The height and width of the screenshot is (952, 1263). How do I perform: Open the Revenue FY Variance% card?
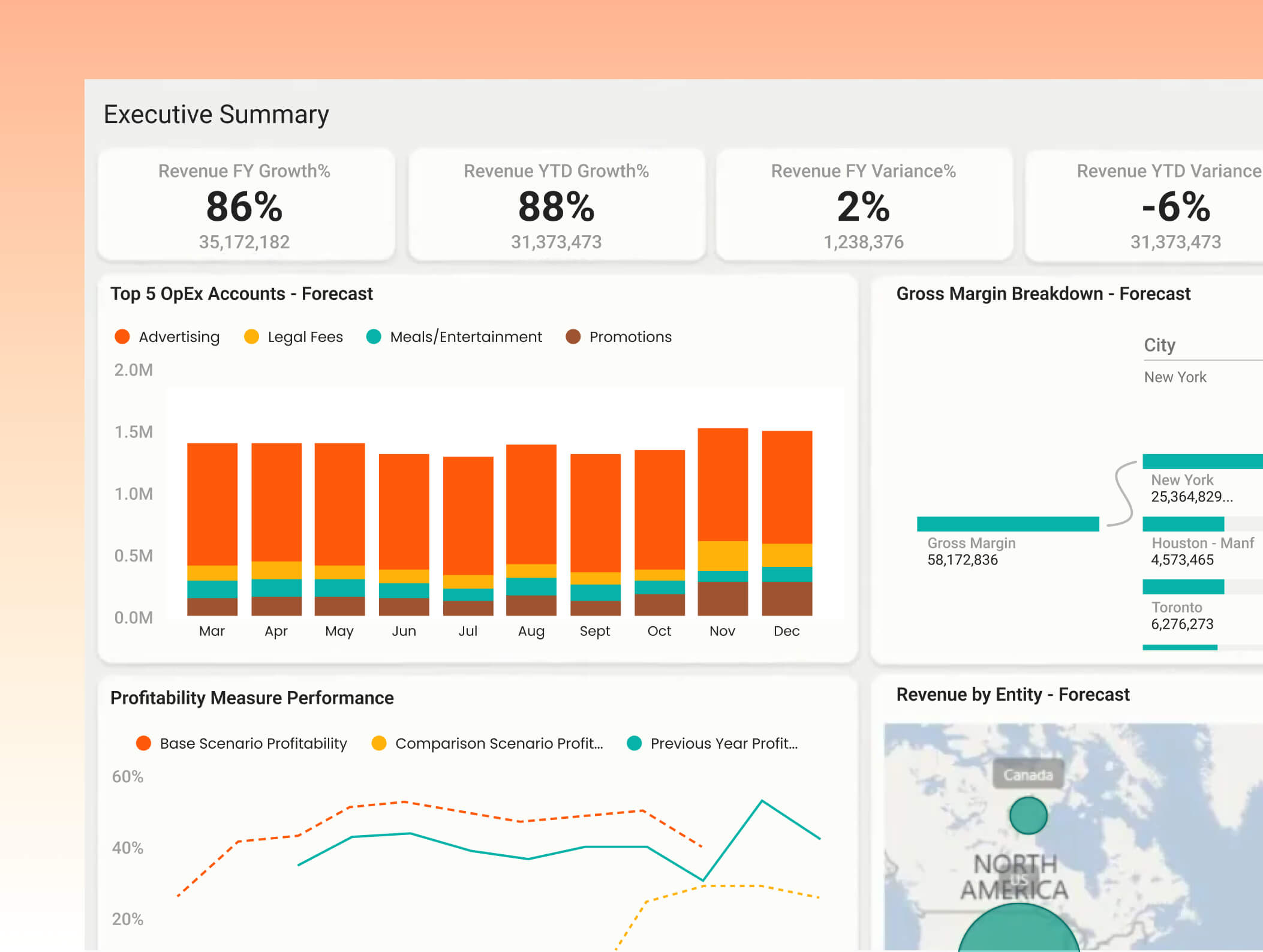864,205
